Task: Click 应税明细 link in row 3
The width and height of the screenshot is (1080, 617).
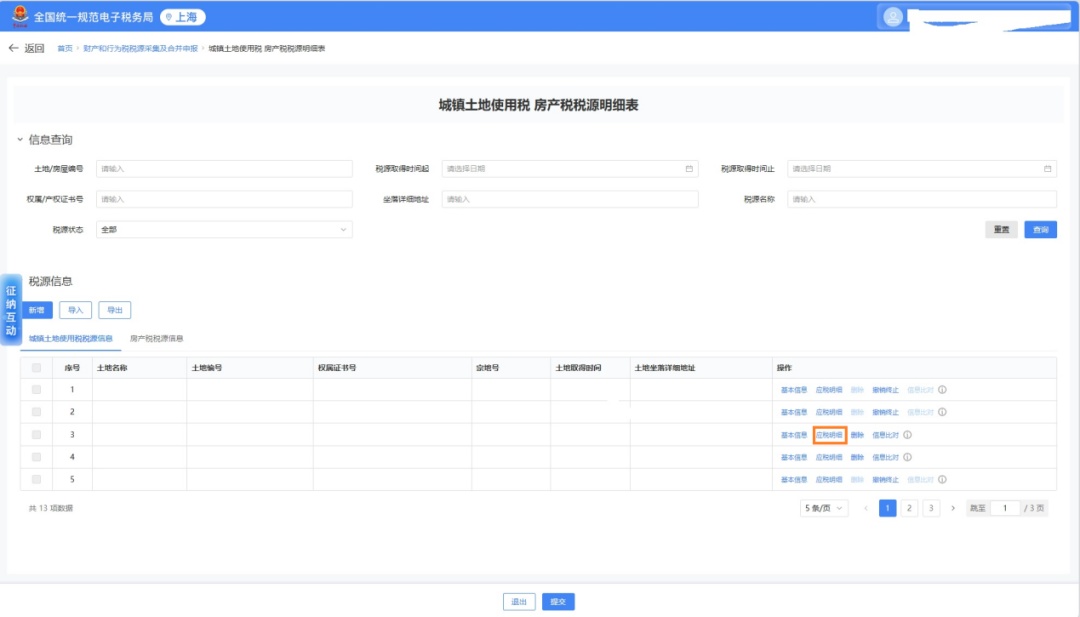Action: (x=829, y=435)
